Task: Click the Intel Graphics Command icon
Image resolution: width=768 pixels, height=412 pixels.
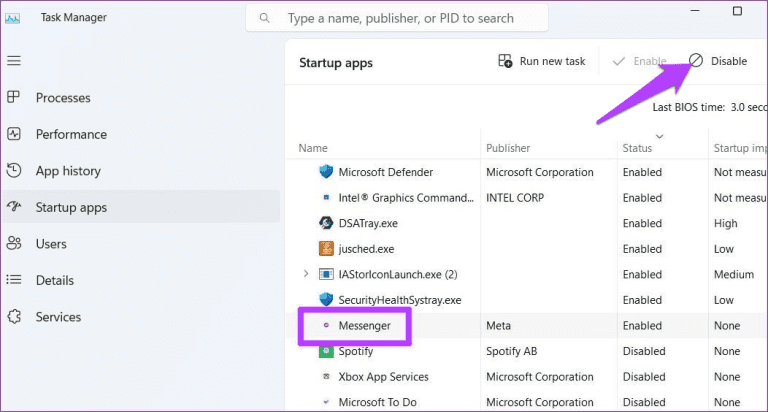Action: pos(326,197)
